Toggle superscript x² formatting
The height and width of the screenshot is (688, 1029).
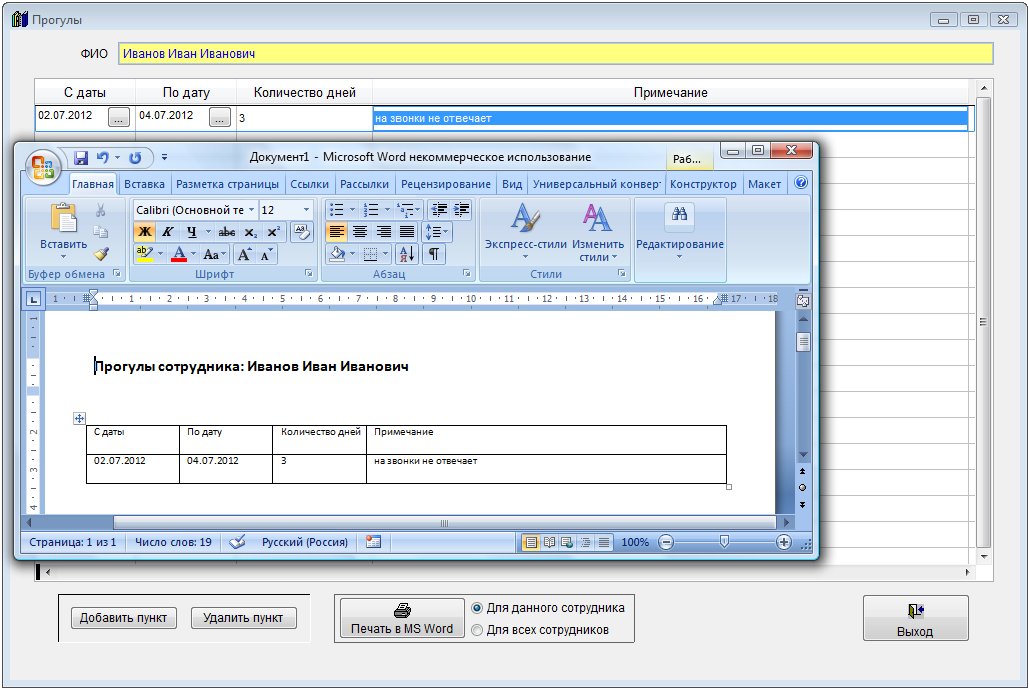(x=273, y=232)
